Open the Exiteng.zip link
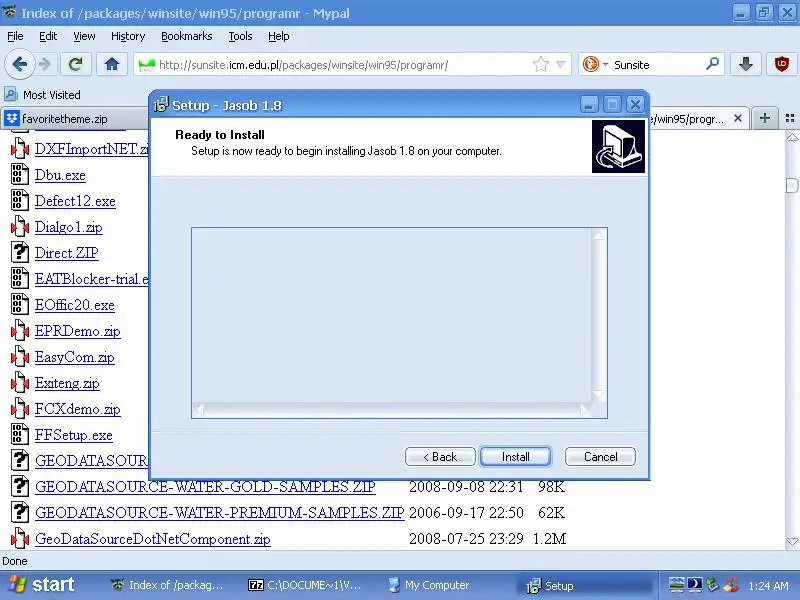 point(67,383)
